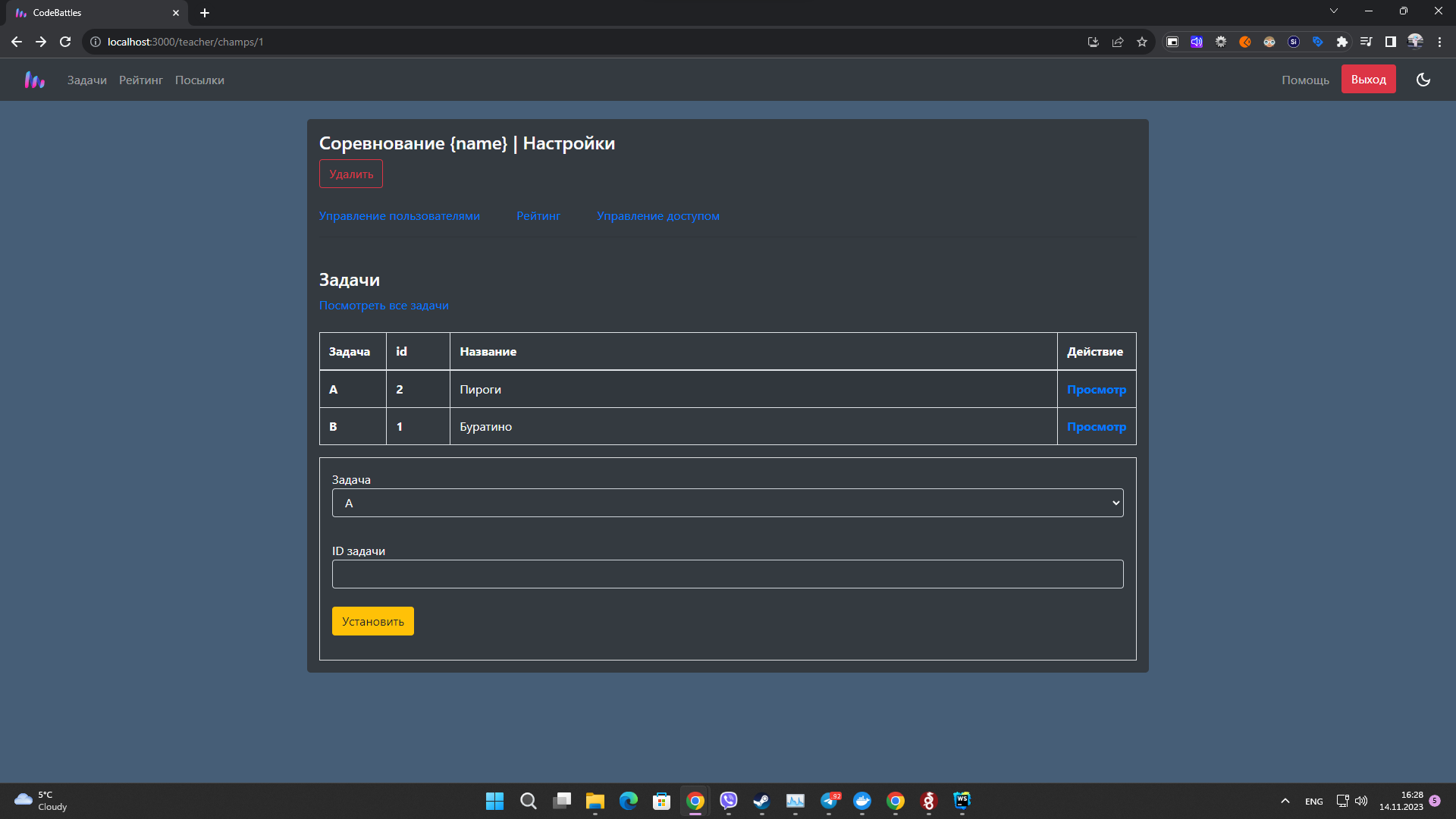1456x819 pixels.
Task: Expand the Задача dropdown
Action: click(x=727, y=503)
